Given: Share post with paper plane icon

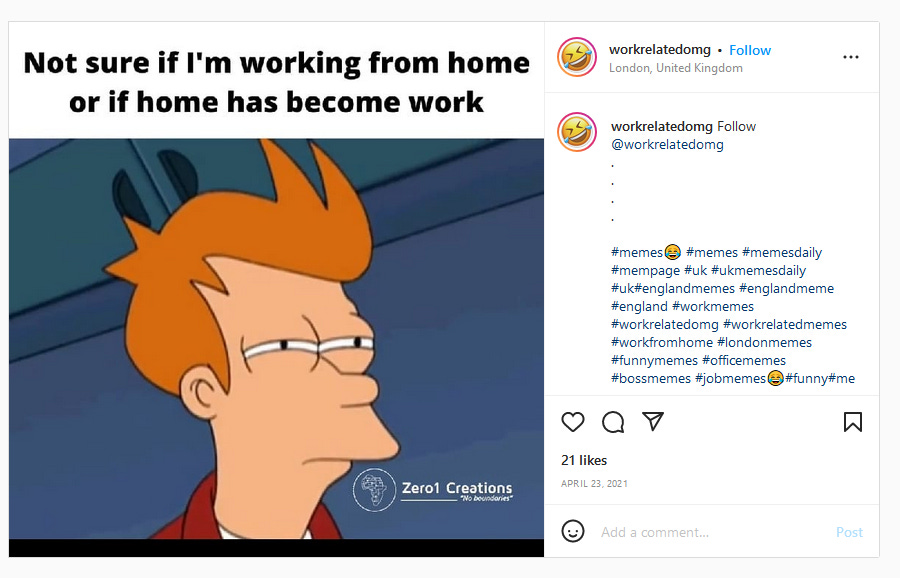Looking at the screenshot, I should pos(653,421).
